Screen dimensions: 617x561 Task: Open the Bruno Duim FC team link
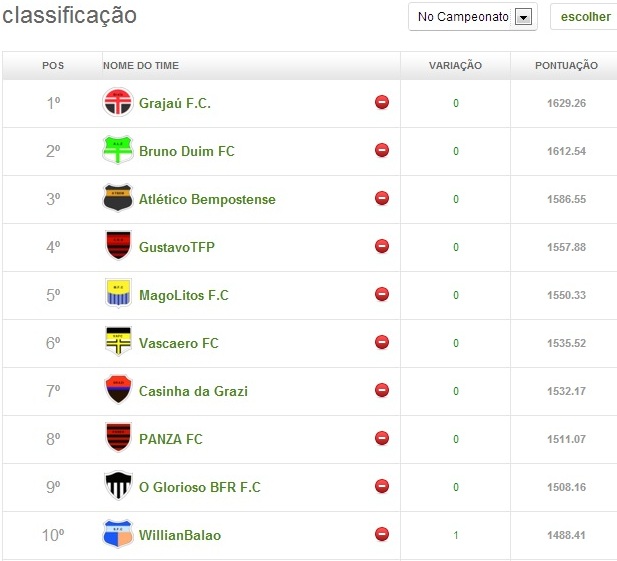[x=187, y=151]
